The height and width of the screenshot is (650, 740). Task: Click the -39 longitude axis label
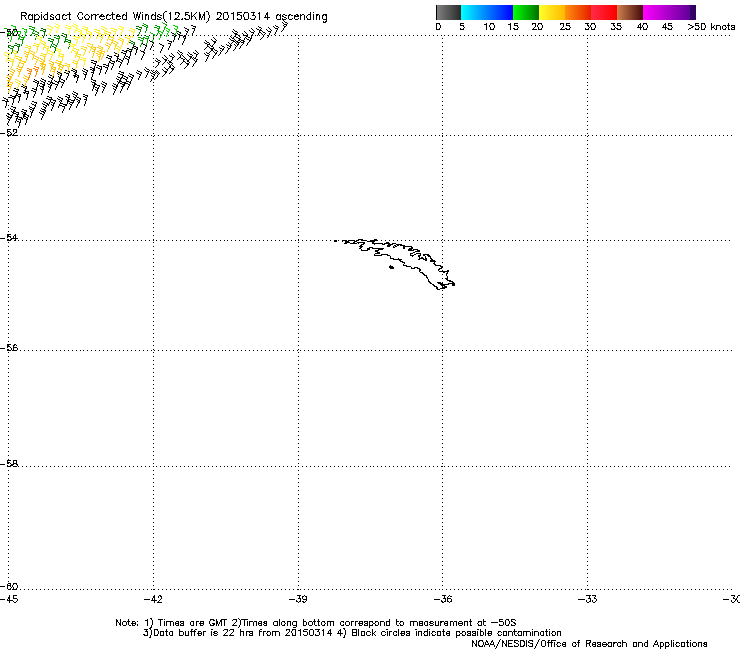[298, 599]
